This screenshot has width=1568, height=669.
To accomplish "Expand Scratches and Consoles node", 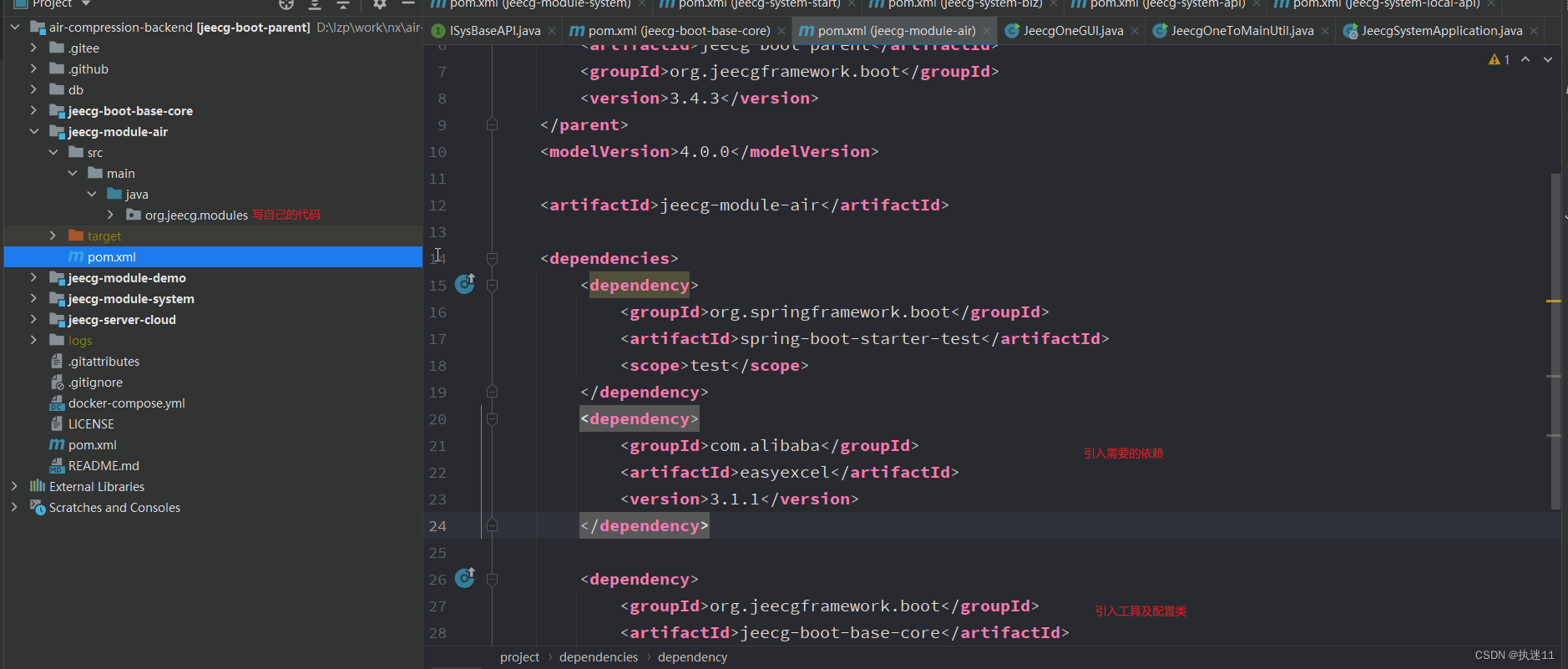I will coord(14,507).
